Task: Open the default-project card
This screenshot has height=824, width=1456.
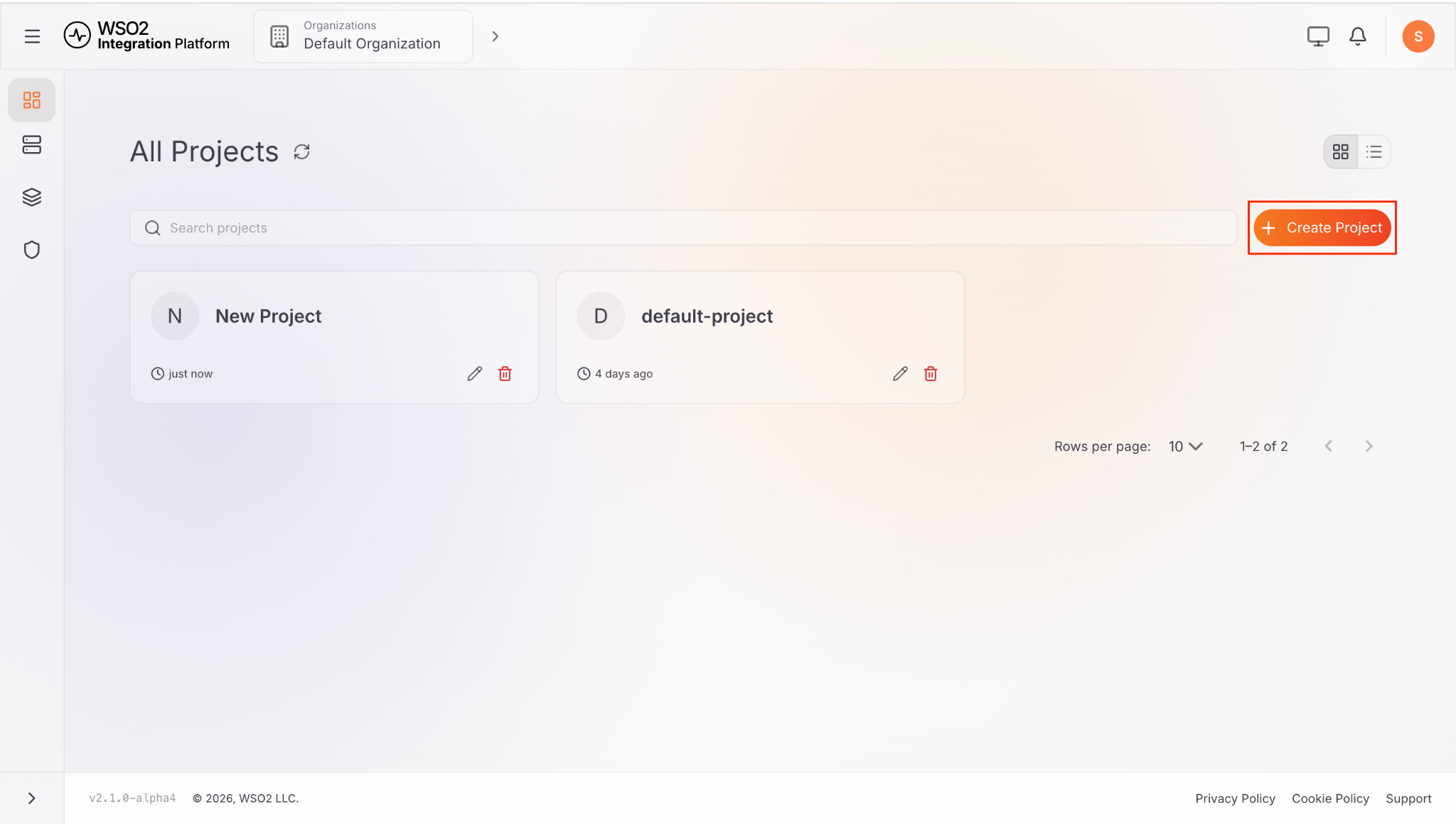Action: [760, 337]
